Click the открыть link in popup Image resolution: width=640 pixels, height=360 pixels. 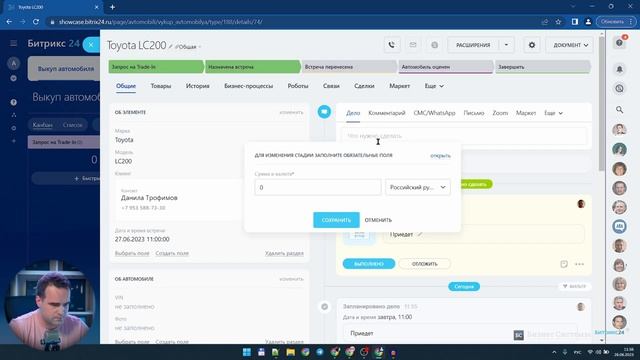tap(440, 156)
